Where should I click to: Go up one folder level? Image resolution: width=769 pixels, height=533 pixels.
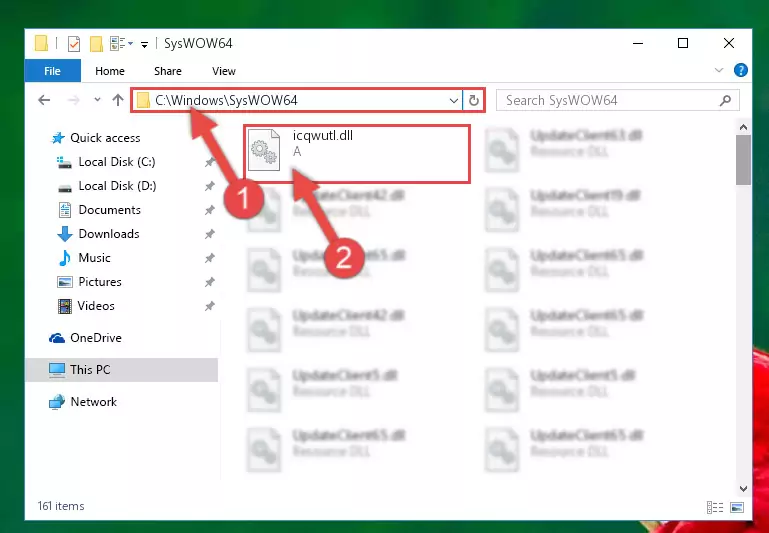click(118, 100)
